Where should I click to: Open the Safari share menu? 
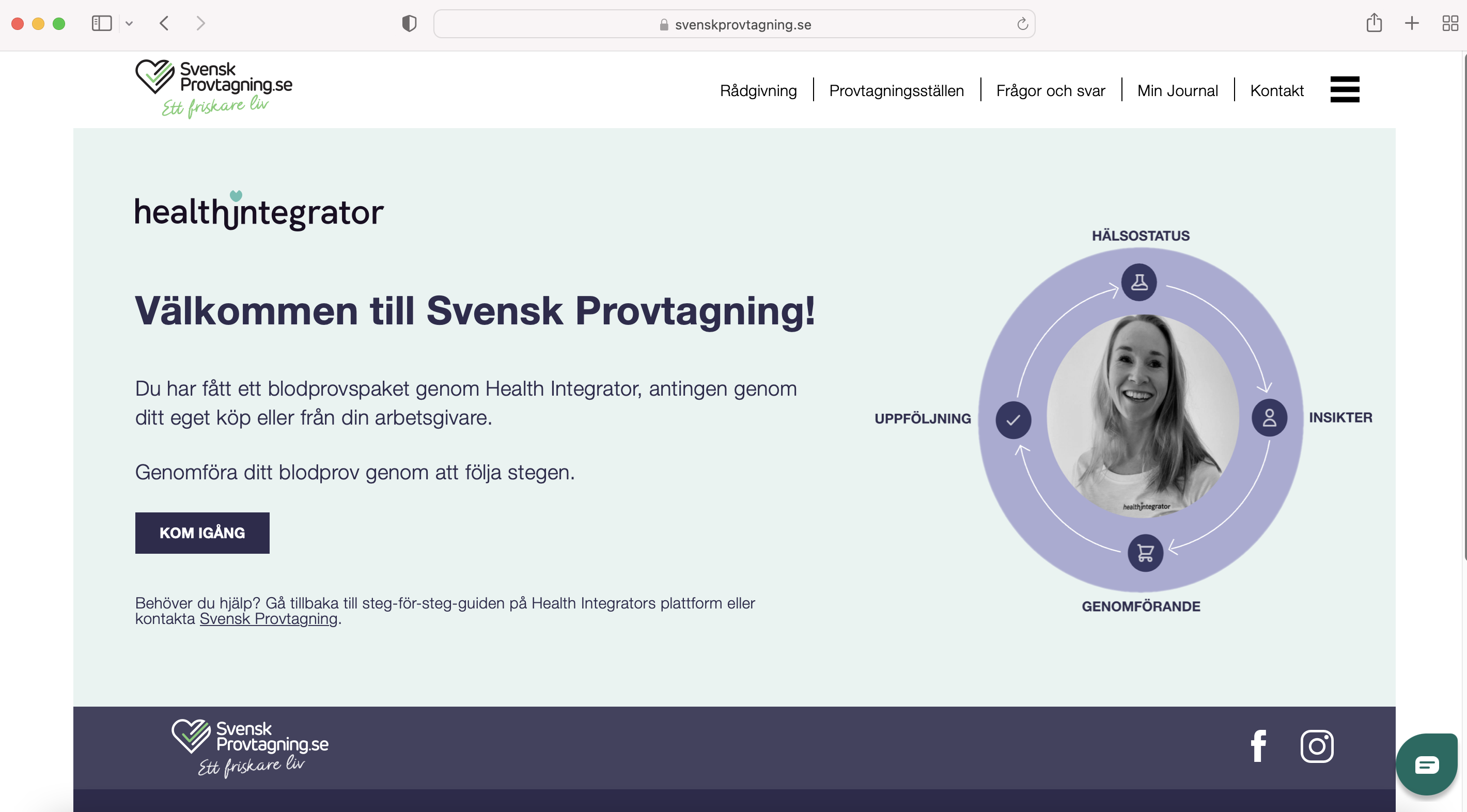tap(1374, 23)
